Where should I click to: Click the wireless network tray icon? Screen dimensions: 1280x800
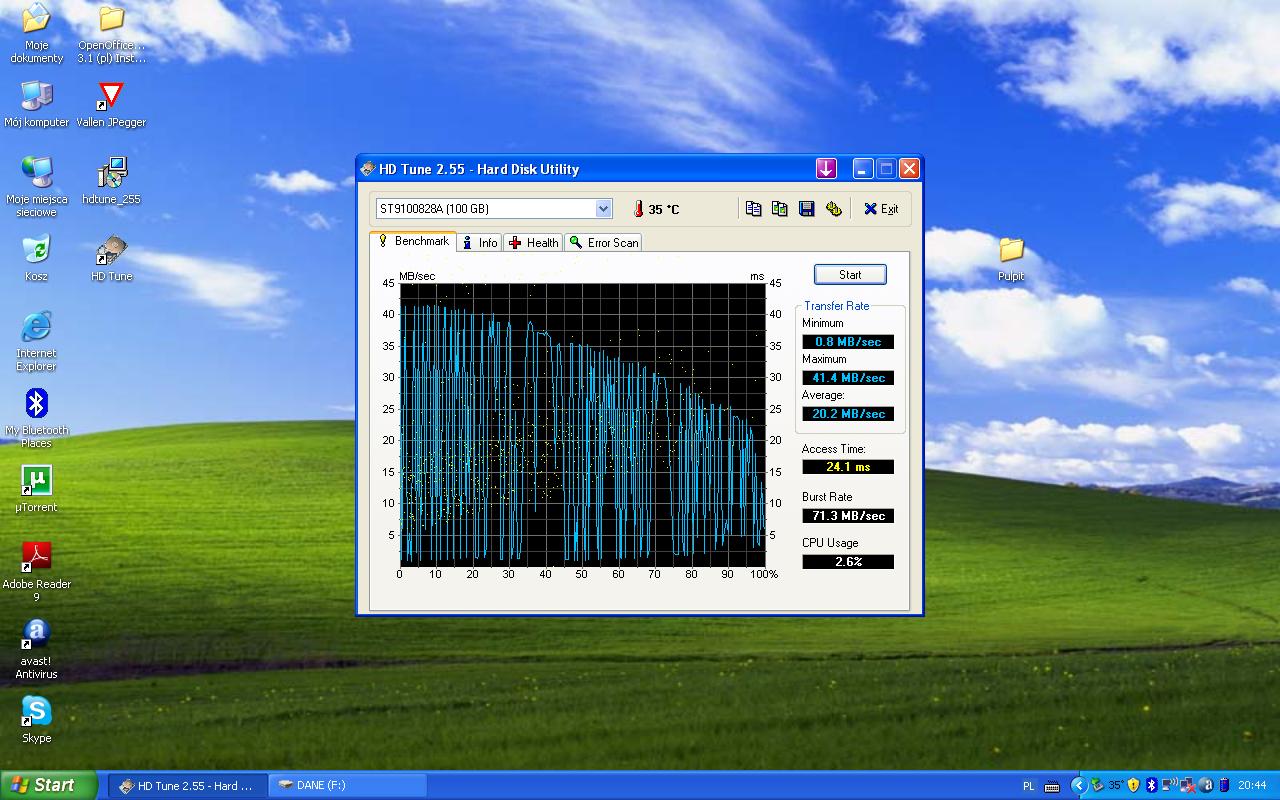1170,785
